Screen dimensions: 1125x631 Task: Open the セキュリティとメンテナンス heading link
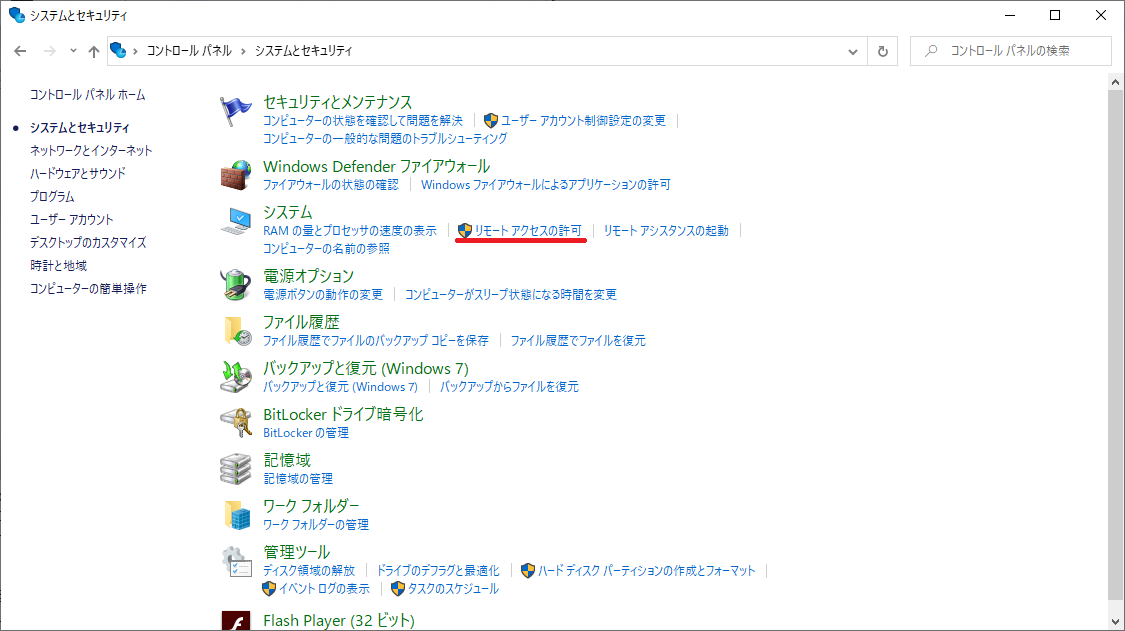click(x=337, y=102)
